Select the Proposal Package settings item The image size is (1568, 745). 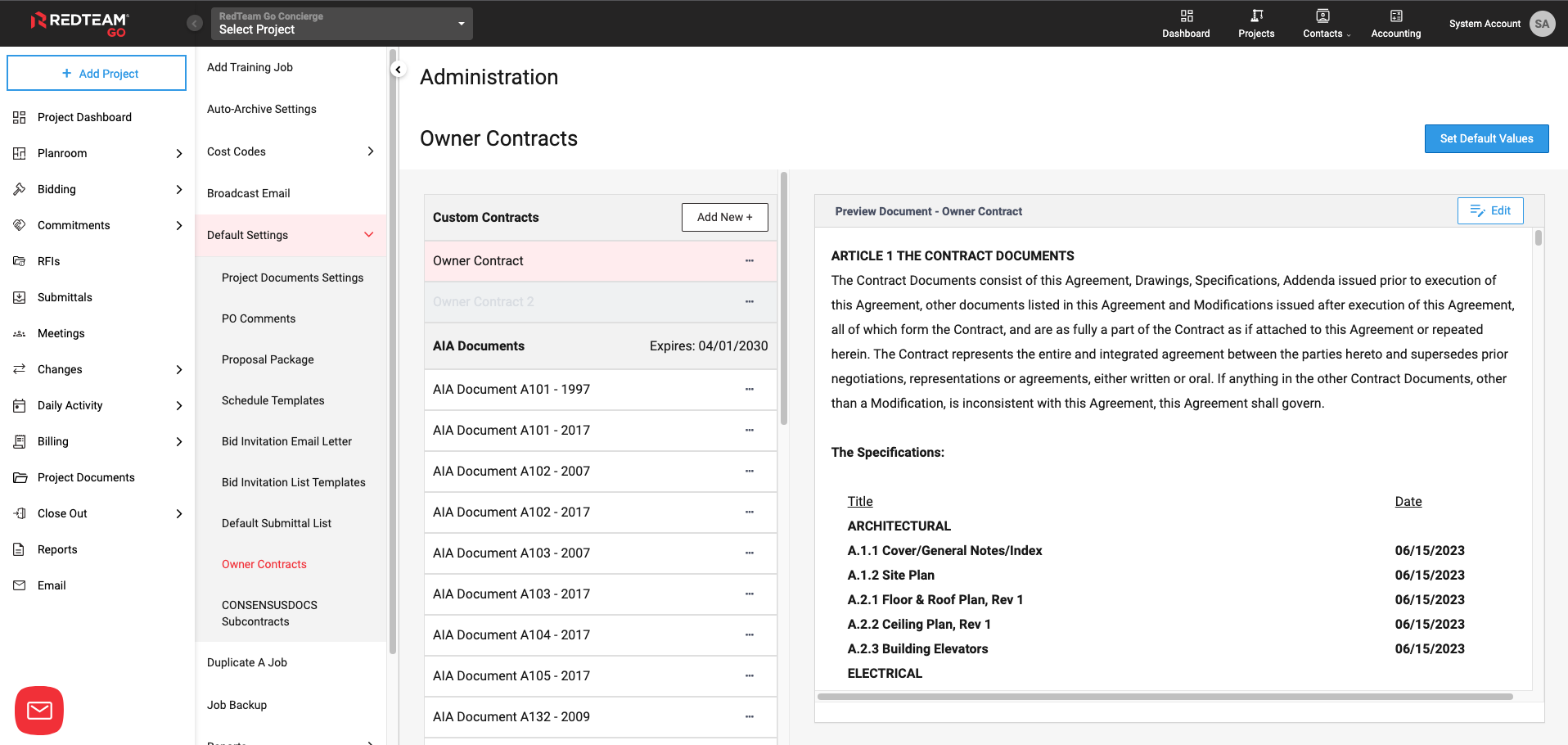point(268,359)
